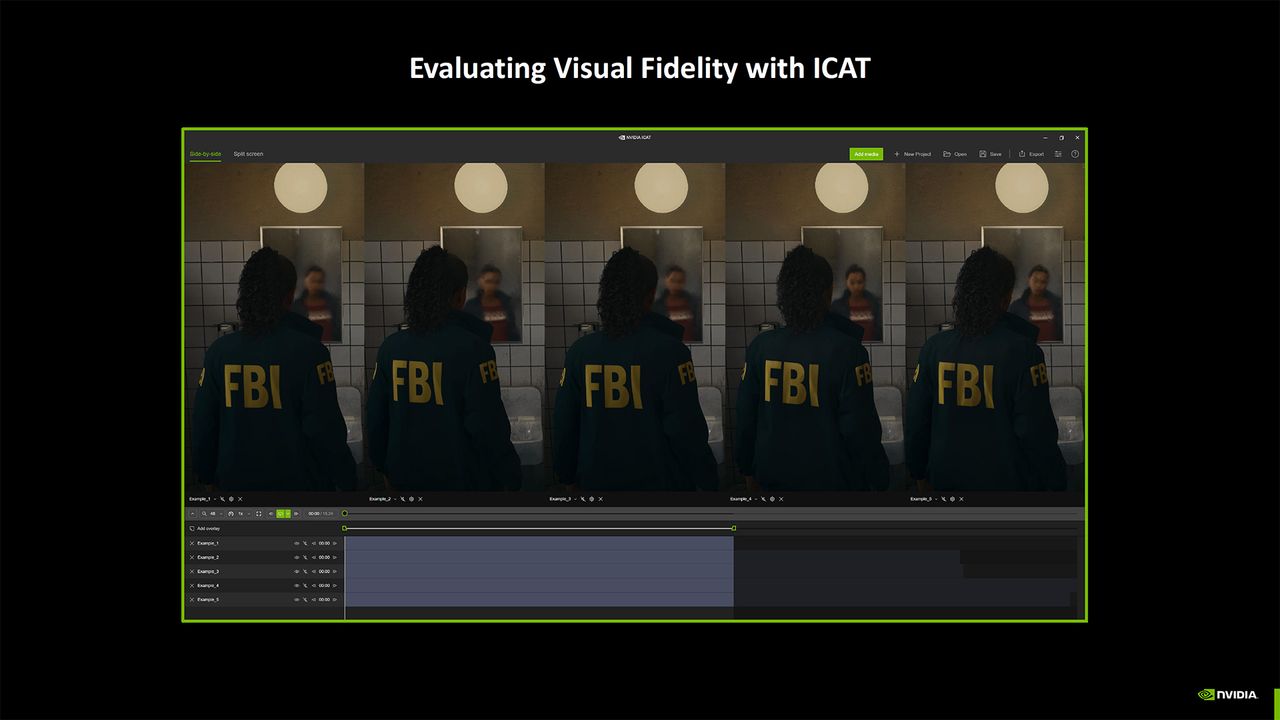Close the Example_5 viewer pane
The image size is (1280, 720).
click(961, 498)
